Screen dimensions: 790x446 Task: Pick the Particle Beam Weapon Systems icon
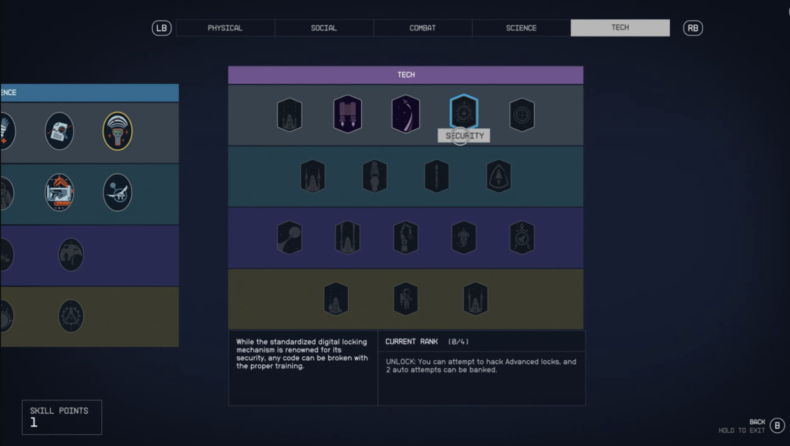coord(347,237)
